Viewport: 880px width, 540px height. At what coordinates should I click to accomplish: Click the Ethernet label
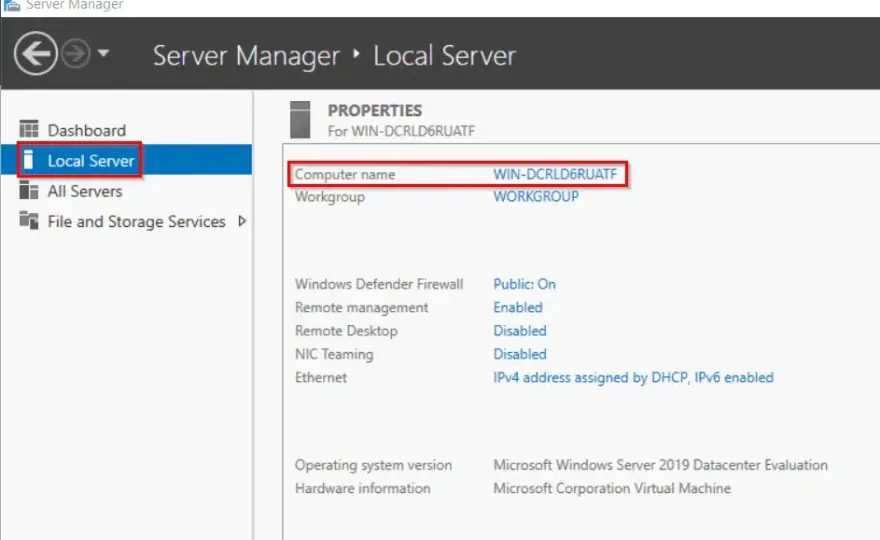[x=321, y=378]
